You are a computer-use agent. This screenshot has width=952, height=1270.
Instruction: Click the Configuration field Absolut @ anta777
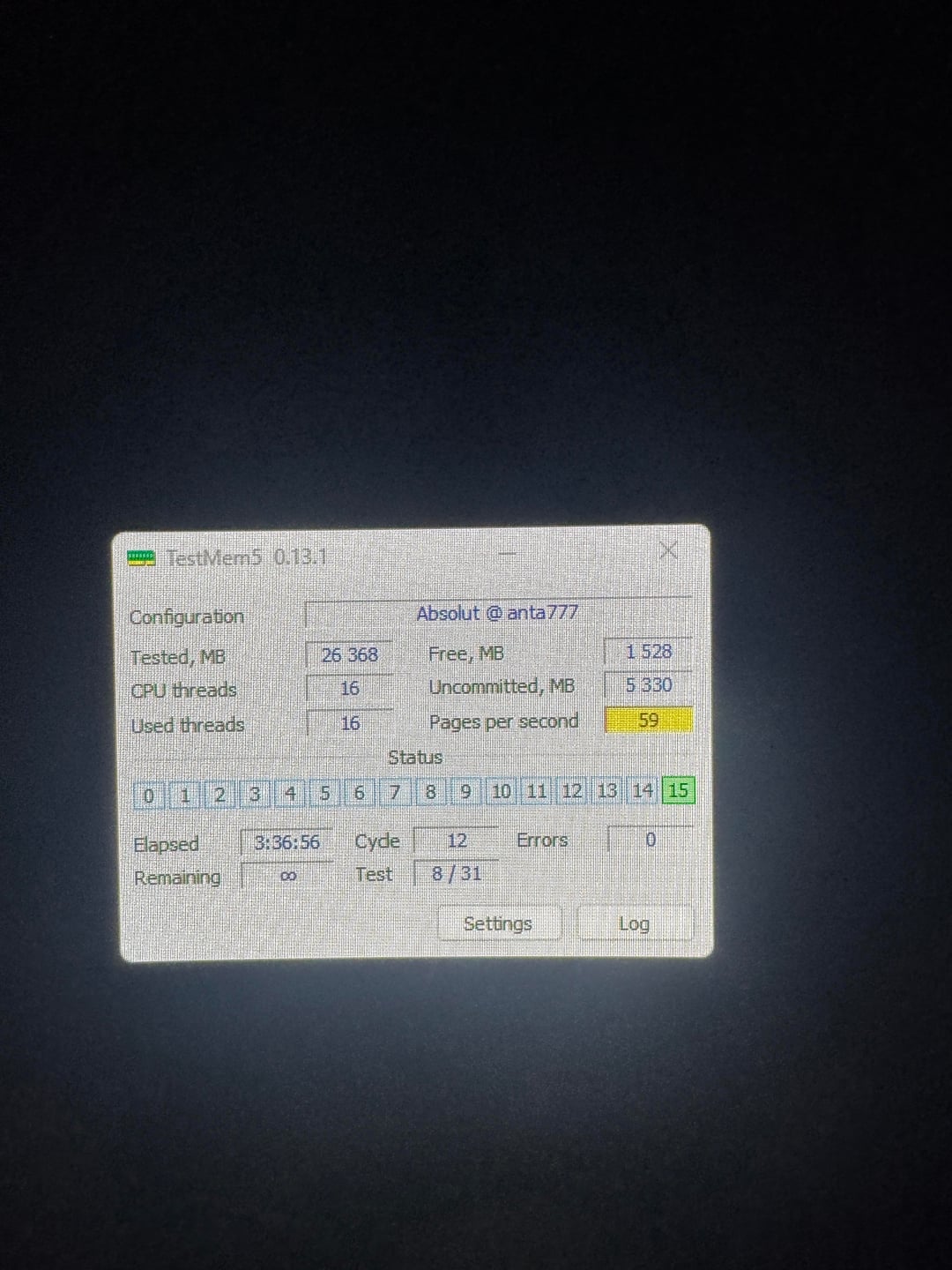[x=497, y=613]
